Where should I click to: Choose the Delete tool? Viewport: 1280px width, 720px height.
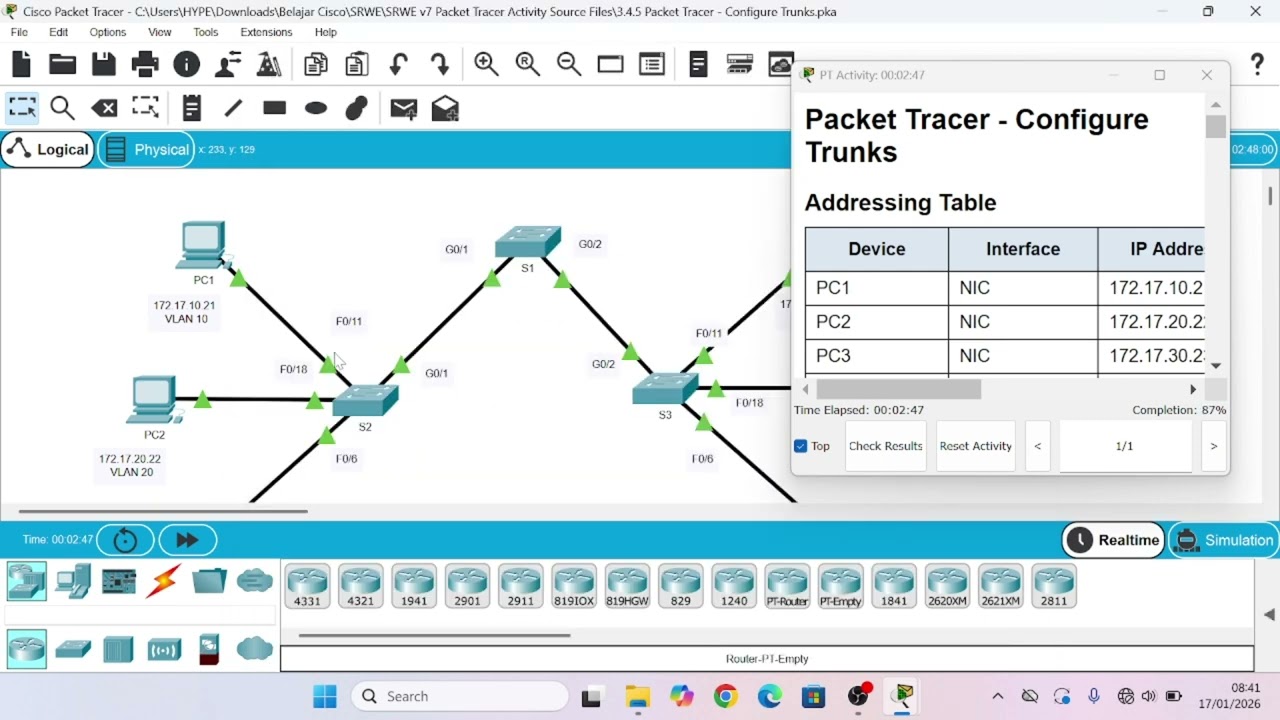tap(104, 108)
